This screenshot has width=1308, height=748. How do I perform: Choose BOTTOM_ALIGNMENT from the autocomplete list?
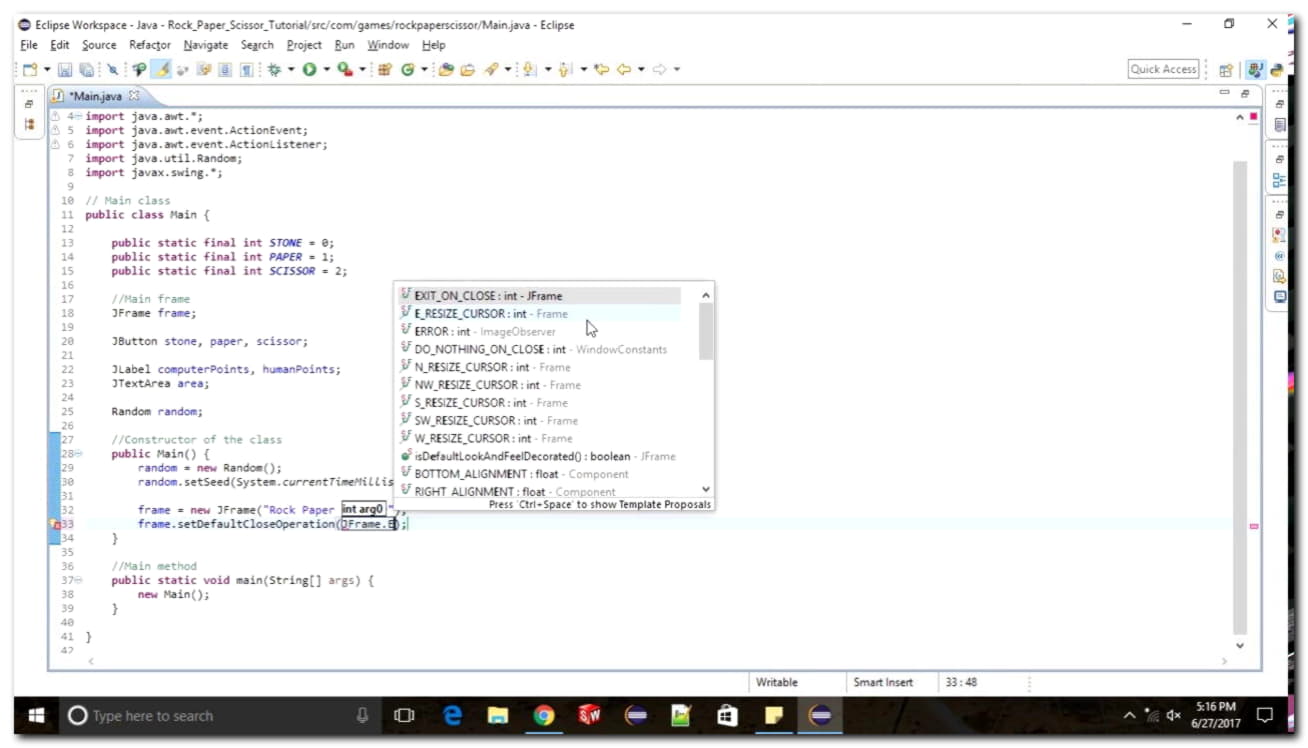click(540, 474)
